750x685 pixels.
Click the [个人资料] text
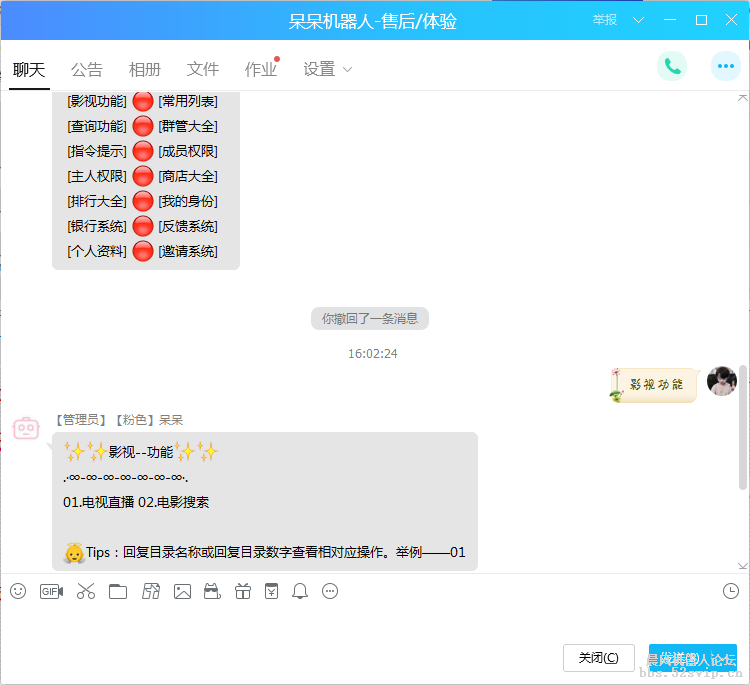pyautogui.click(x=97, y=251)
